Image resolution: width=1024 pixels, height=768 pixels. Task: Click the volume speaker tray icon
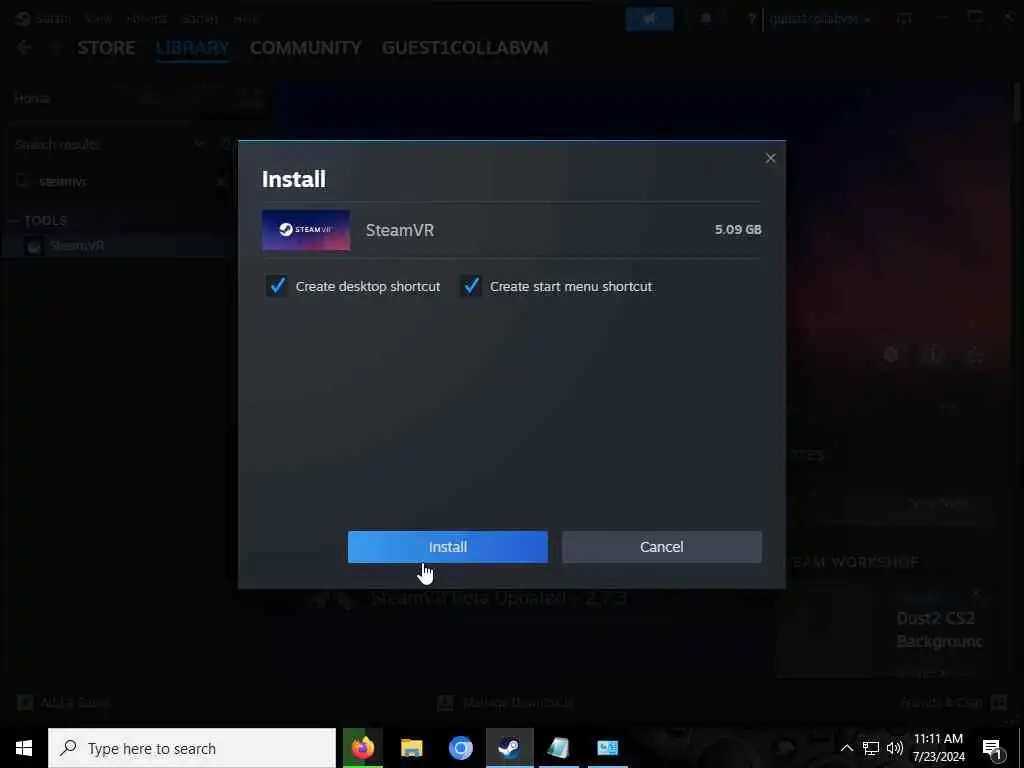(x=895, y=748)
